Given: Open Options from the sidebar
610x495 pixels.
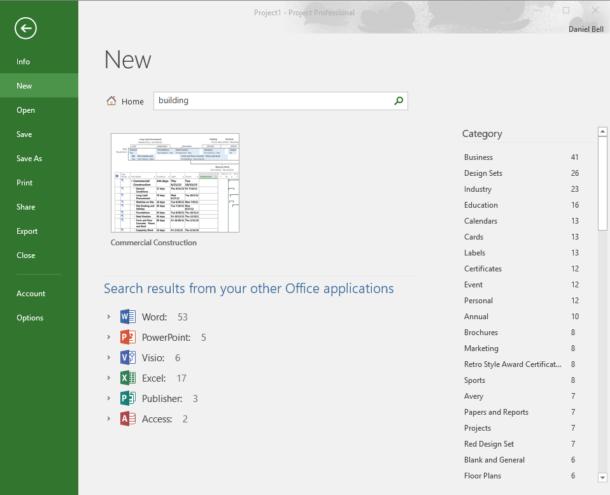Looking at the screenshot, I should tap(39, 318).
